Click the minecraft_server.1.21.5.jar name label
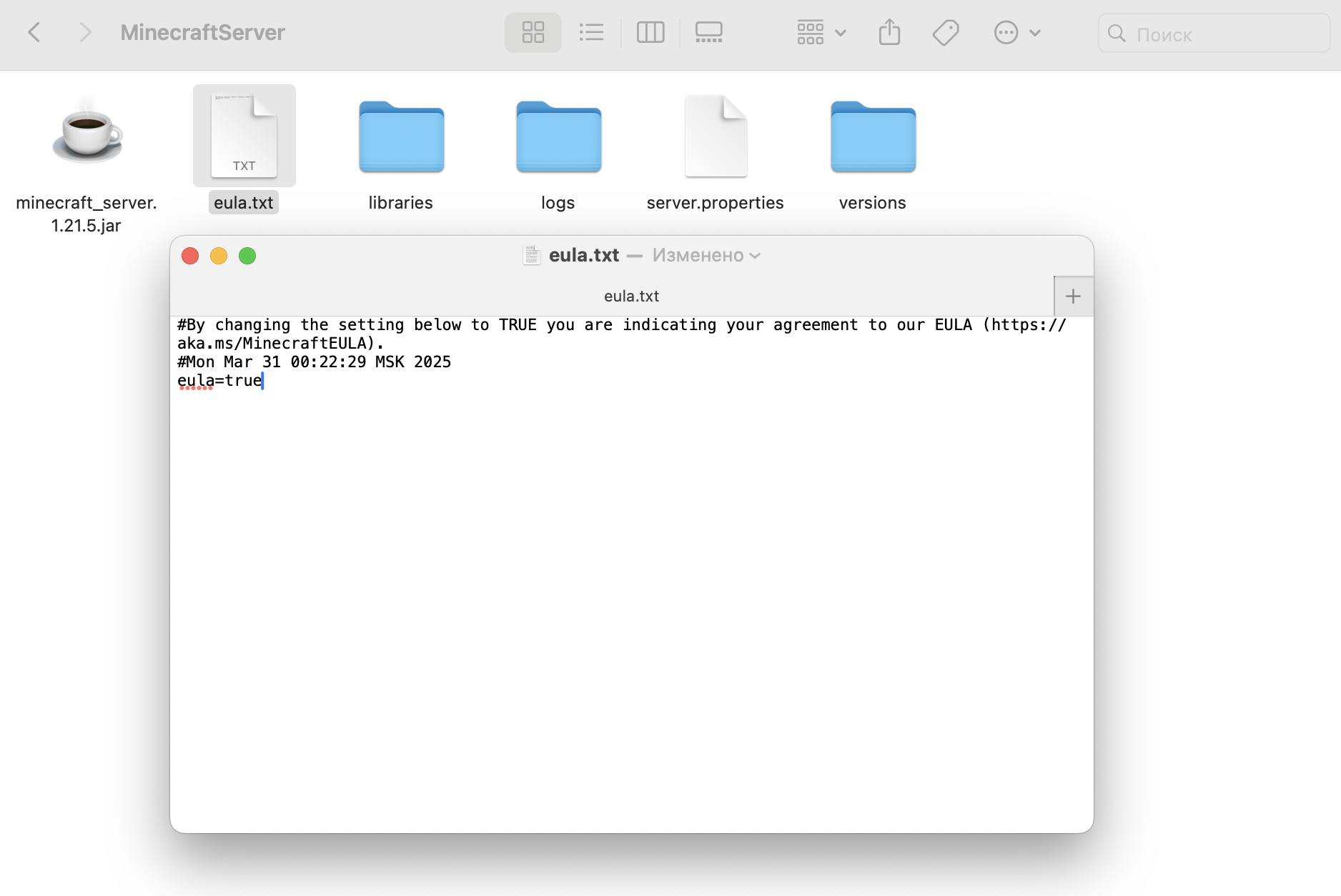Viewport: 1341px width, 896px height. (x=86, y=214)
